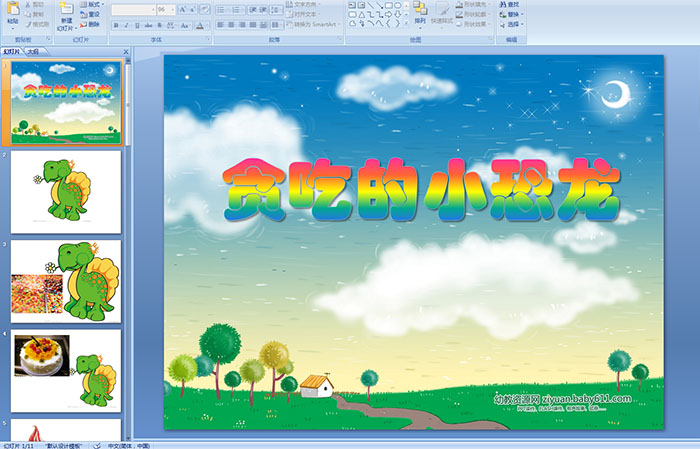The width and height of the screenshot is (700, 449).
Task: Toggle Justify text alignment
Action: (253, 25)
